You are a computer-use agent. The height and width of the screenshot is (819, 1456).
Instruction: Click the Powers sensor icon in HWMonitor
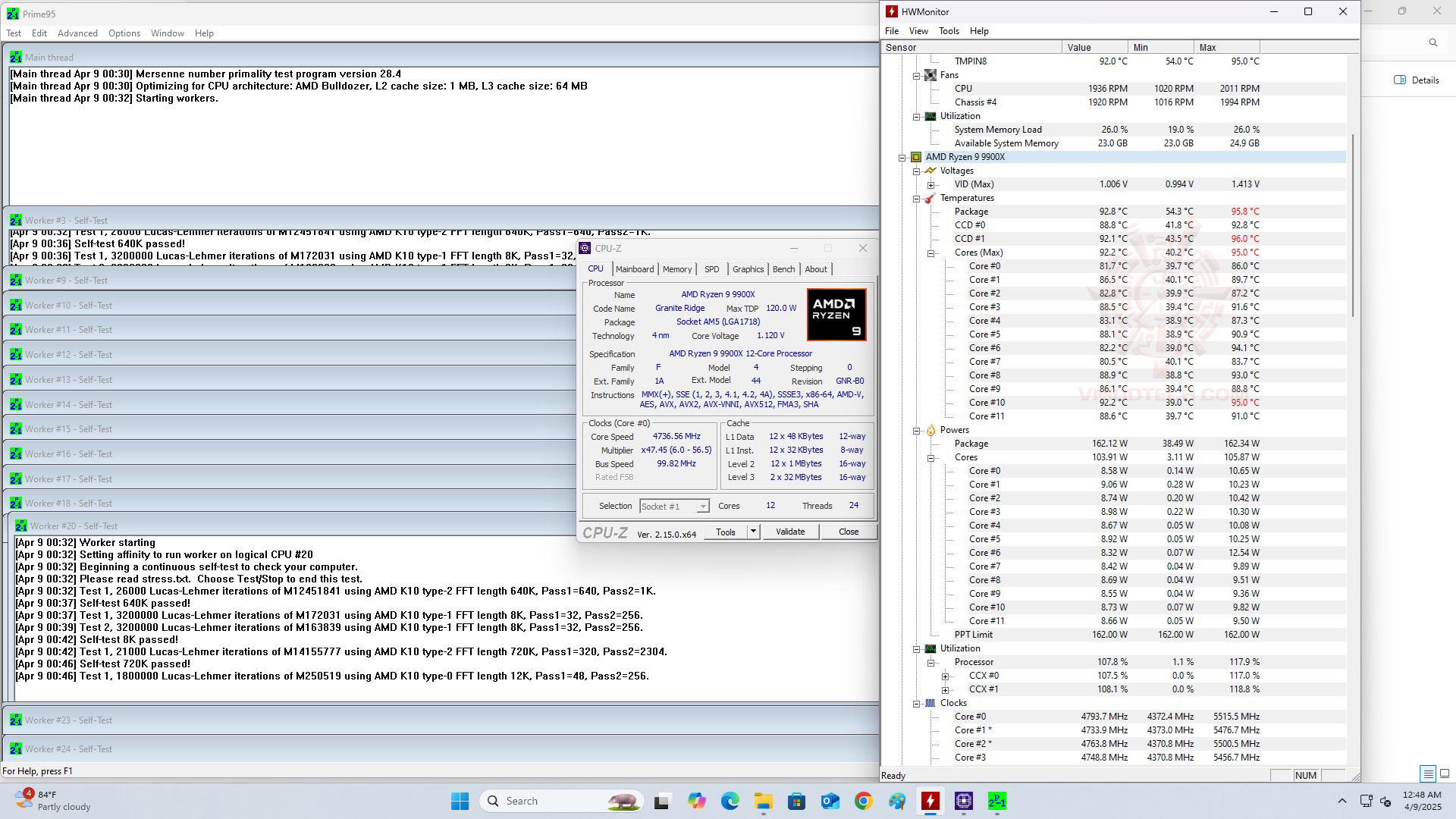(x=931, y=430)
